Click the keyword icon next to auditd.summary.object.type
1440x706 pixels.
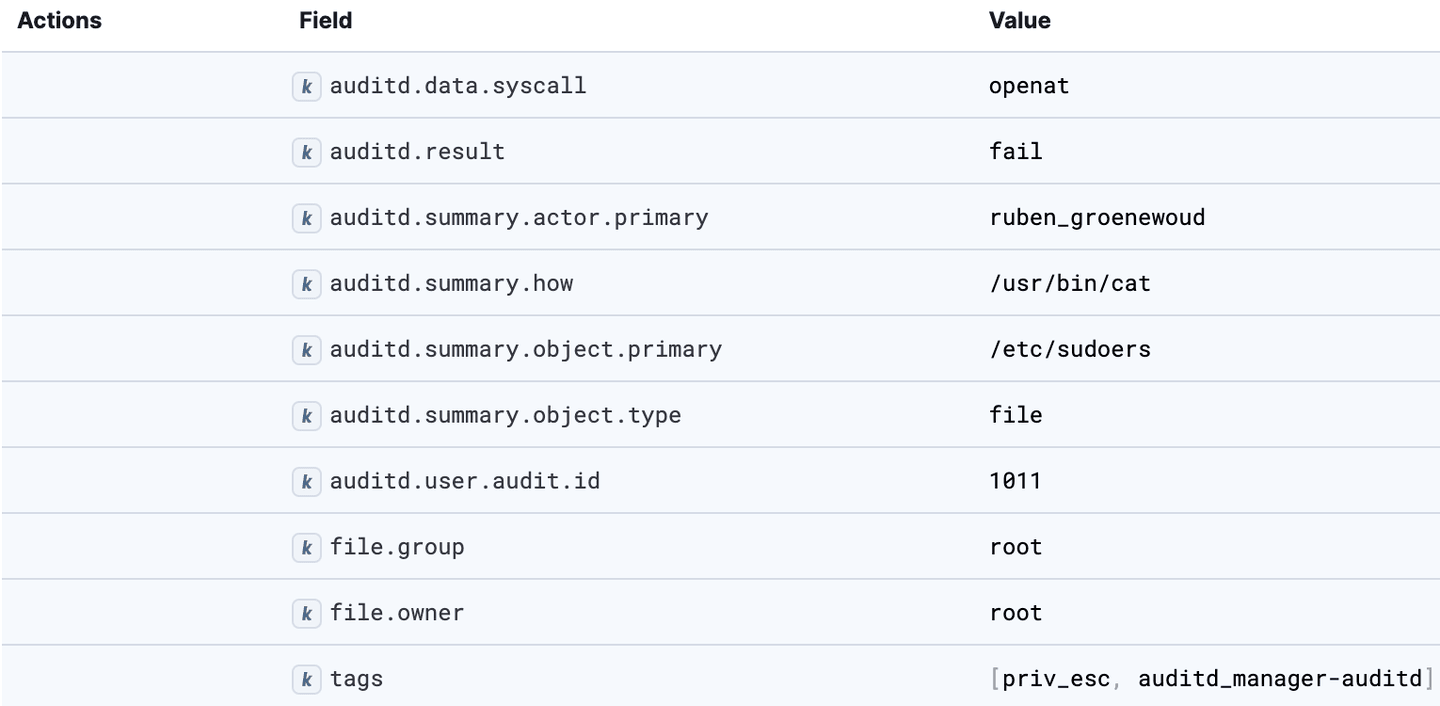pyautogui.click(x=306, y=416)
